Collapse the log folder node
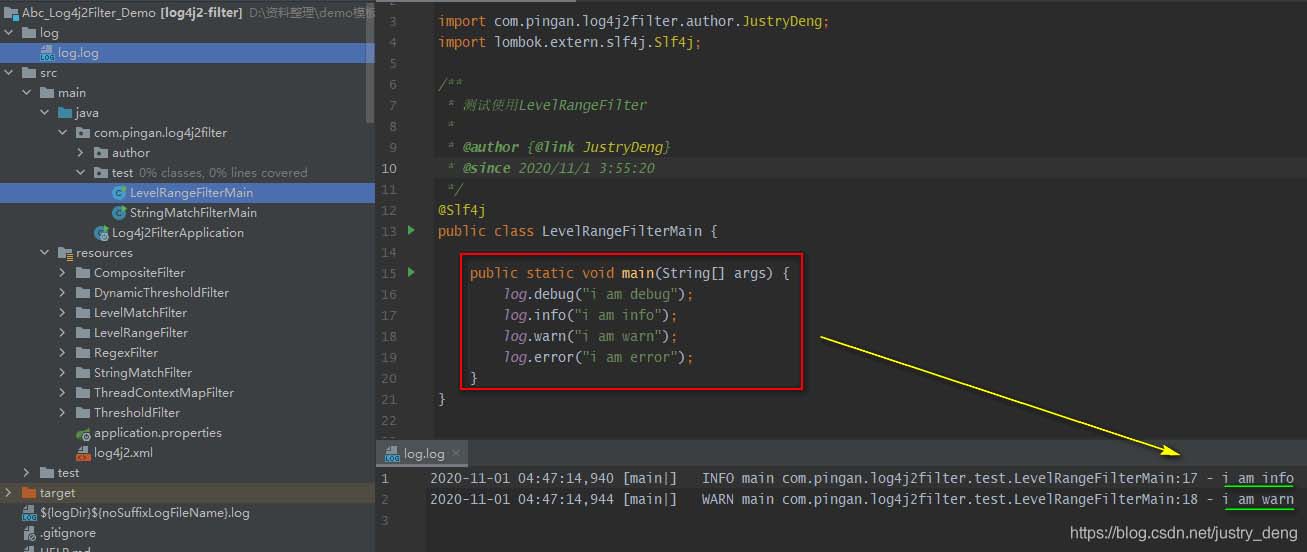The height and width of the screenshot is (552, 1307). tap(10, 33)
